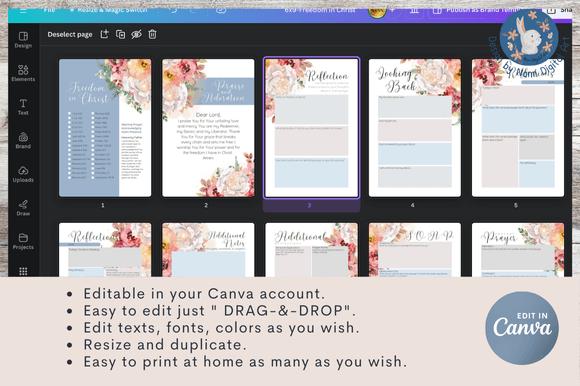
Task: Click the page number 1 label
Action: (103, 205)
